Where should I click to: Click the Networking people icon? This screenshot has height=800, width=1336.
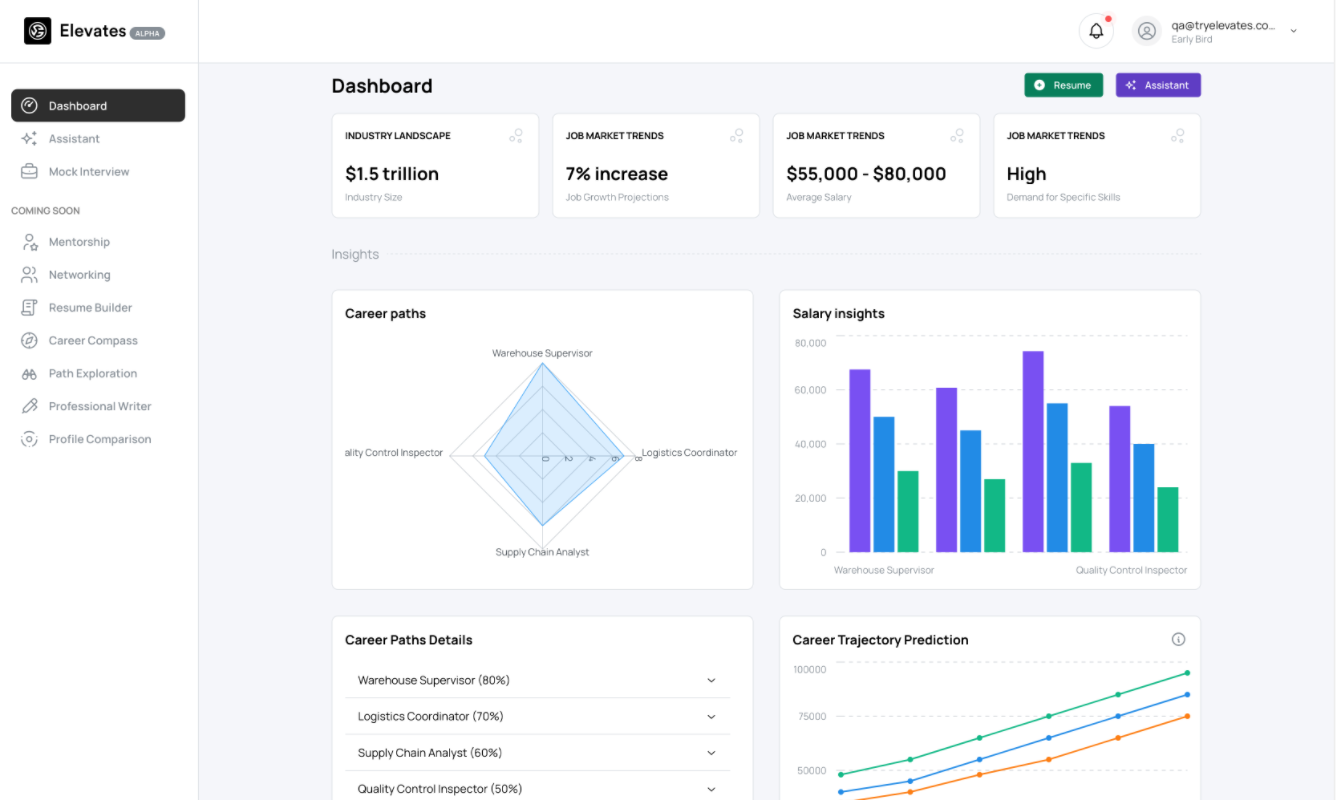coord(29,275)
